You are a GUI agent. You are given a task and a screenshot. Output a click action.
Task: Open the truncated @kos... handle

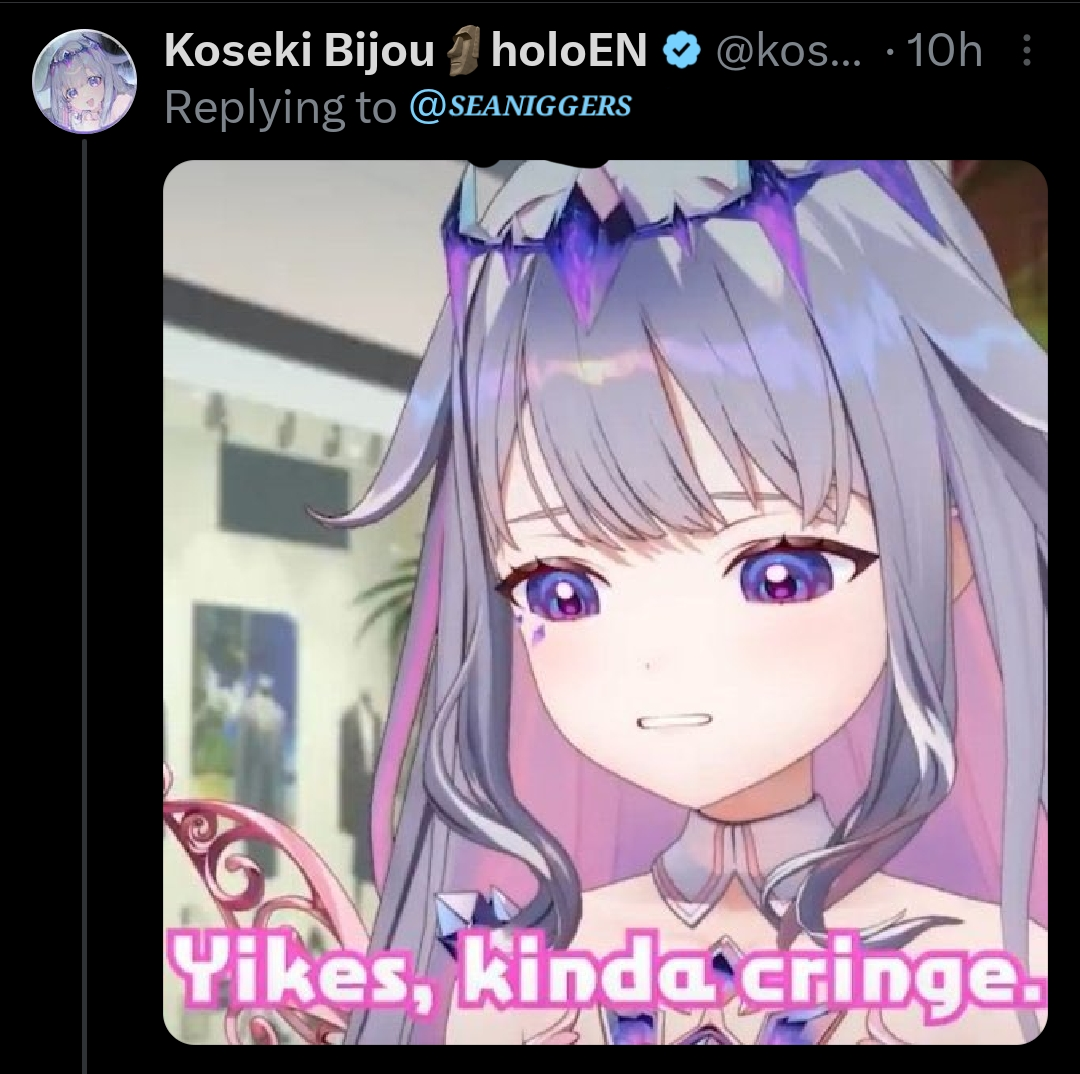(x=789, y=51)
